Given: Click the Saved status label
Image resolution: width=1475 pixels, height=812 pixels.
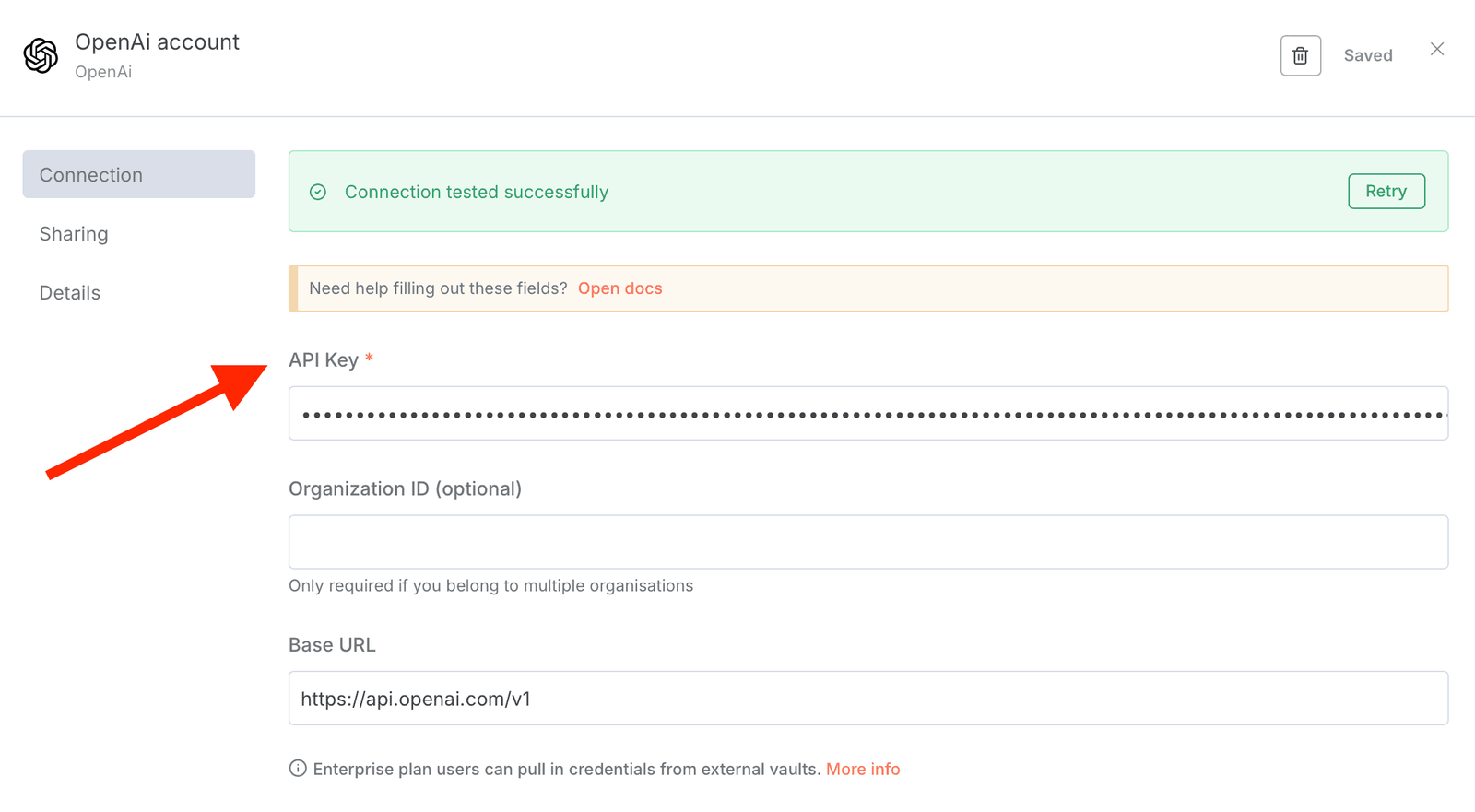Looking at the screenshot, I should 1367,55.
